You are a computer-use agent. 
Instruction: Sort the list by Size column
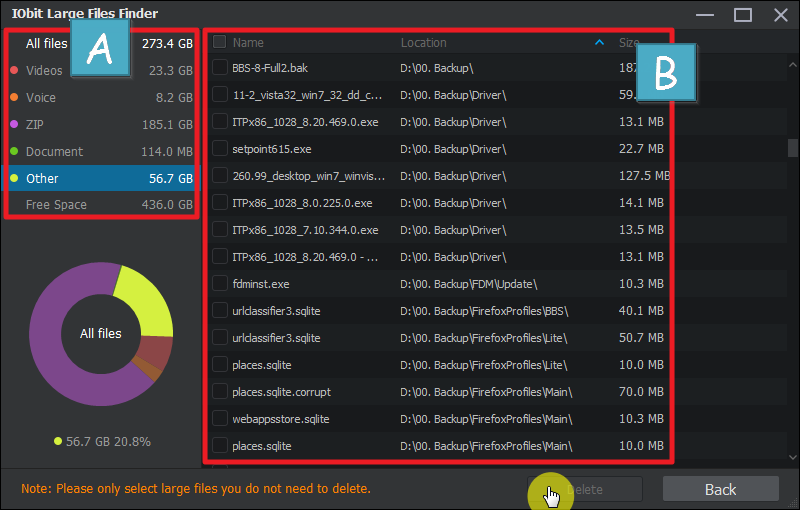pos(628,43)
